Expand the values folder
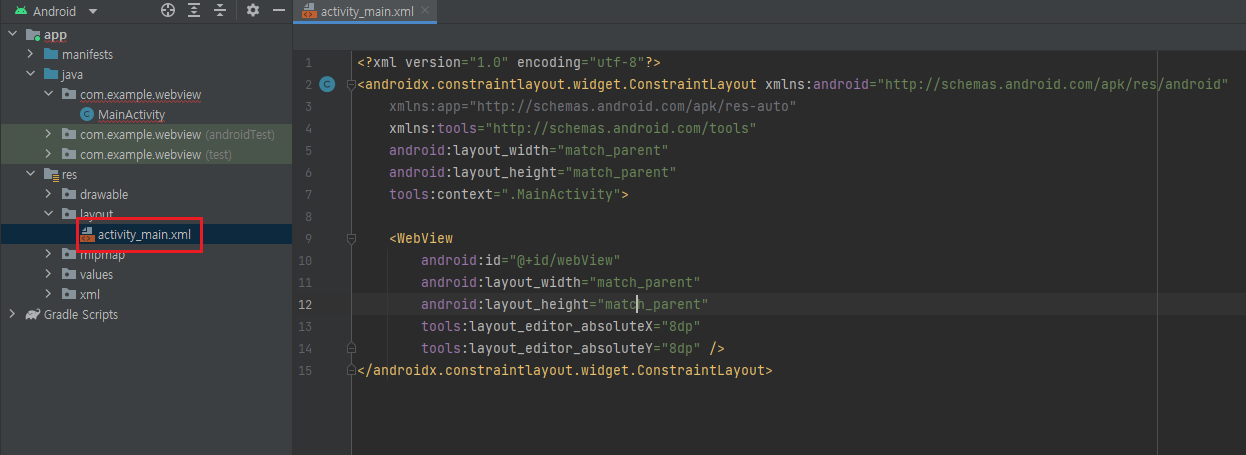 [49, 274]
